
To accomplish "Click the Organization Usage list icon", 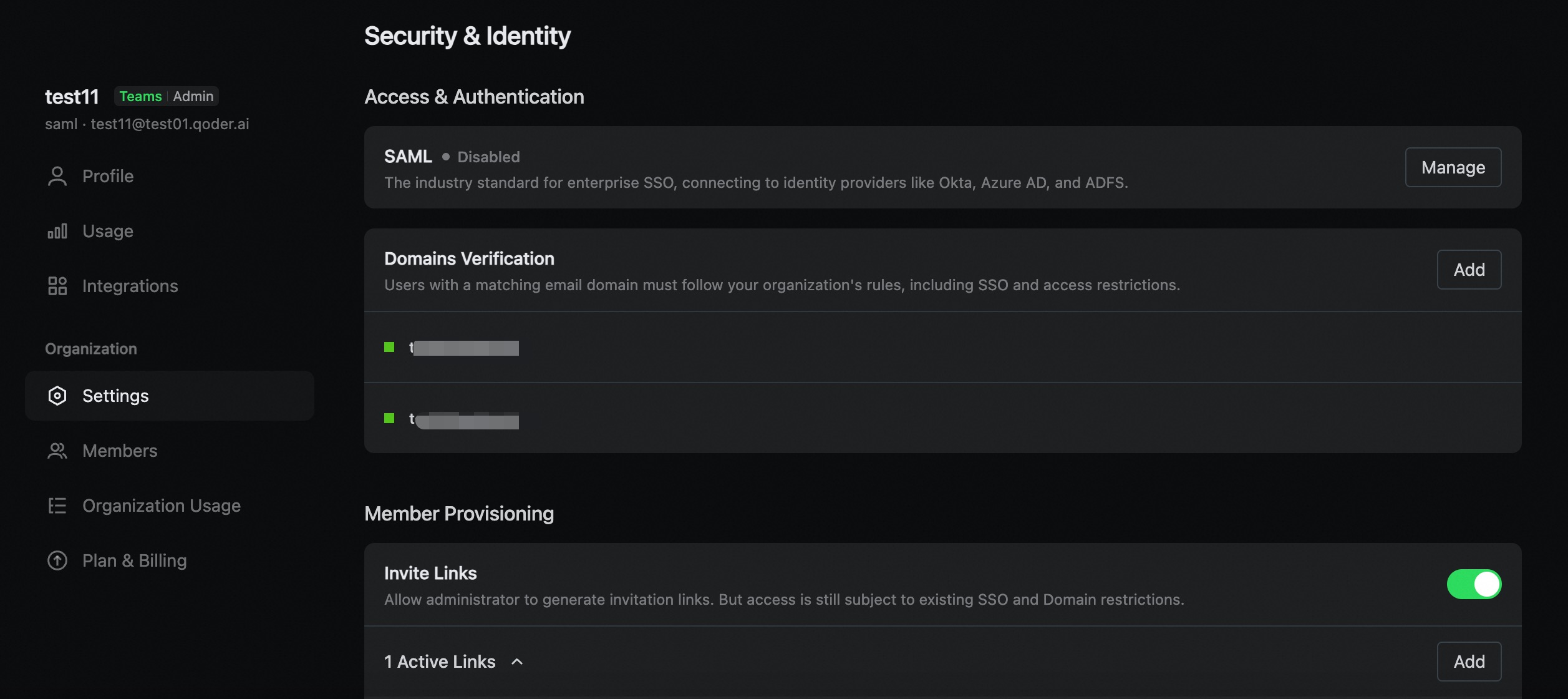I will click(x=57, y=506).
